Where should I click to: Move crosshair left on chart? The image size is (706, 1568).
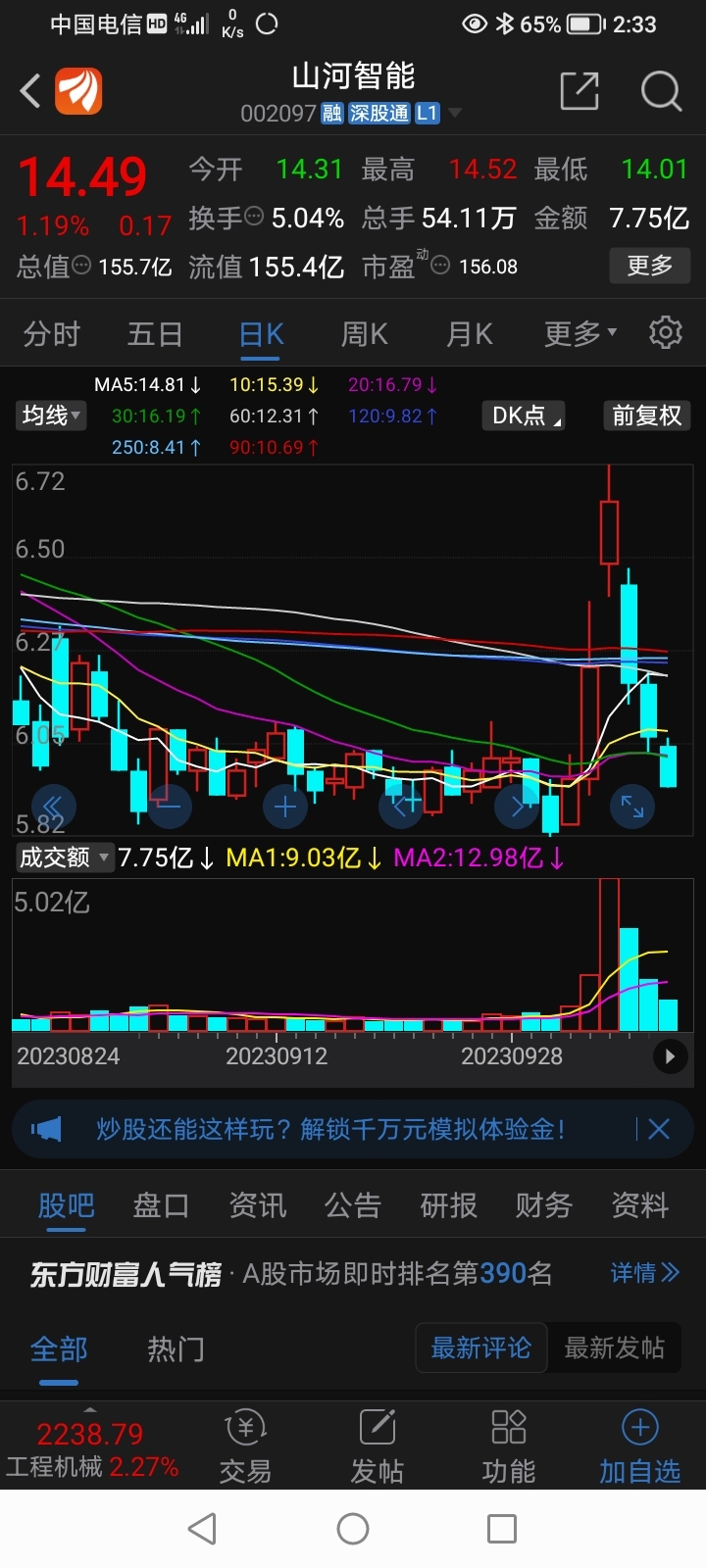(x=402, y=807)
